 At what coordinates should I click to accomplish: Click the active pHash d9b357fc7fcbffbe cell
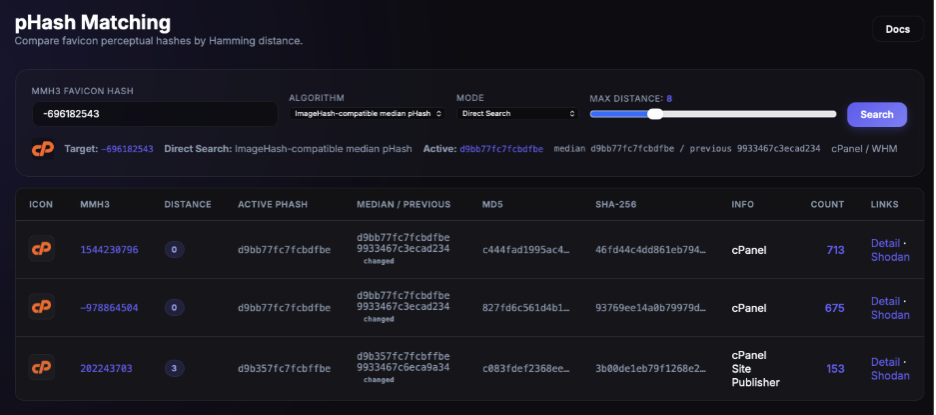pos(284,368)
